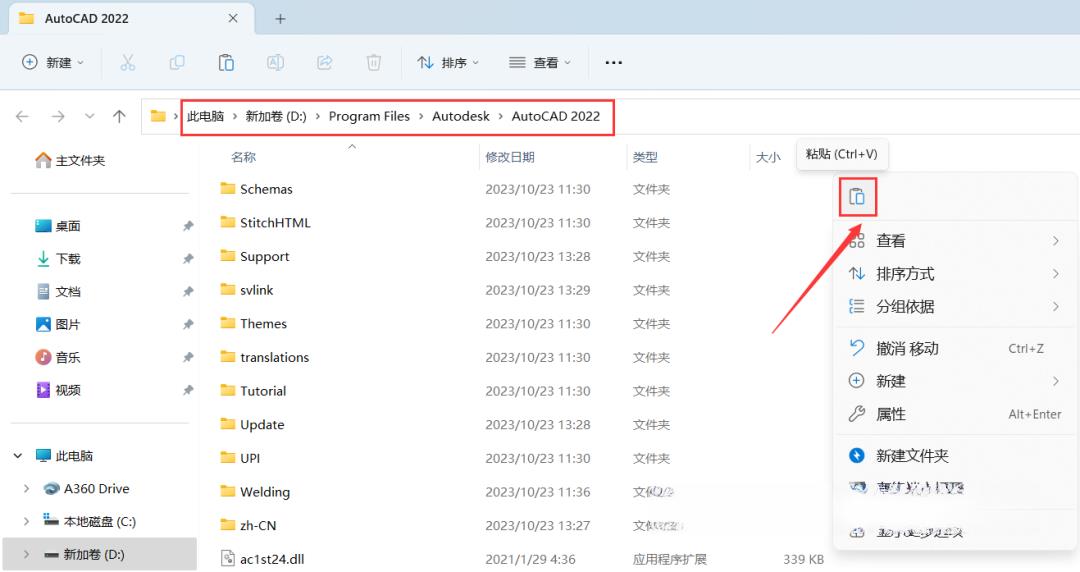Open Sort by (排序方式) context menu entry
1080x572 pixels.
click(x=955, y=274)
